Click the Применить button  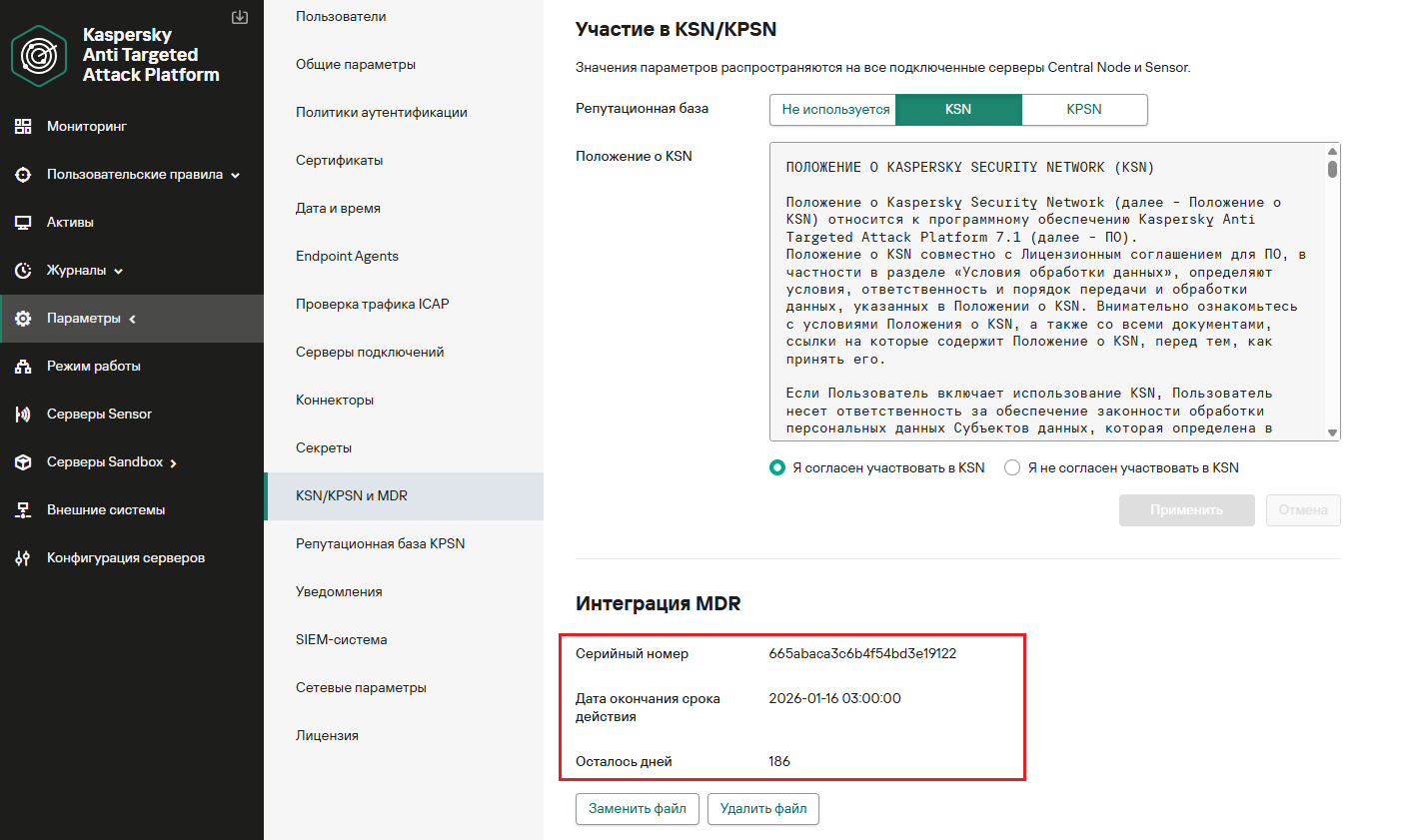coord(1187,510)
